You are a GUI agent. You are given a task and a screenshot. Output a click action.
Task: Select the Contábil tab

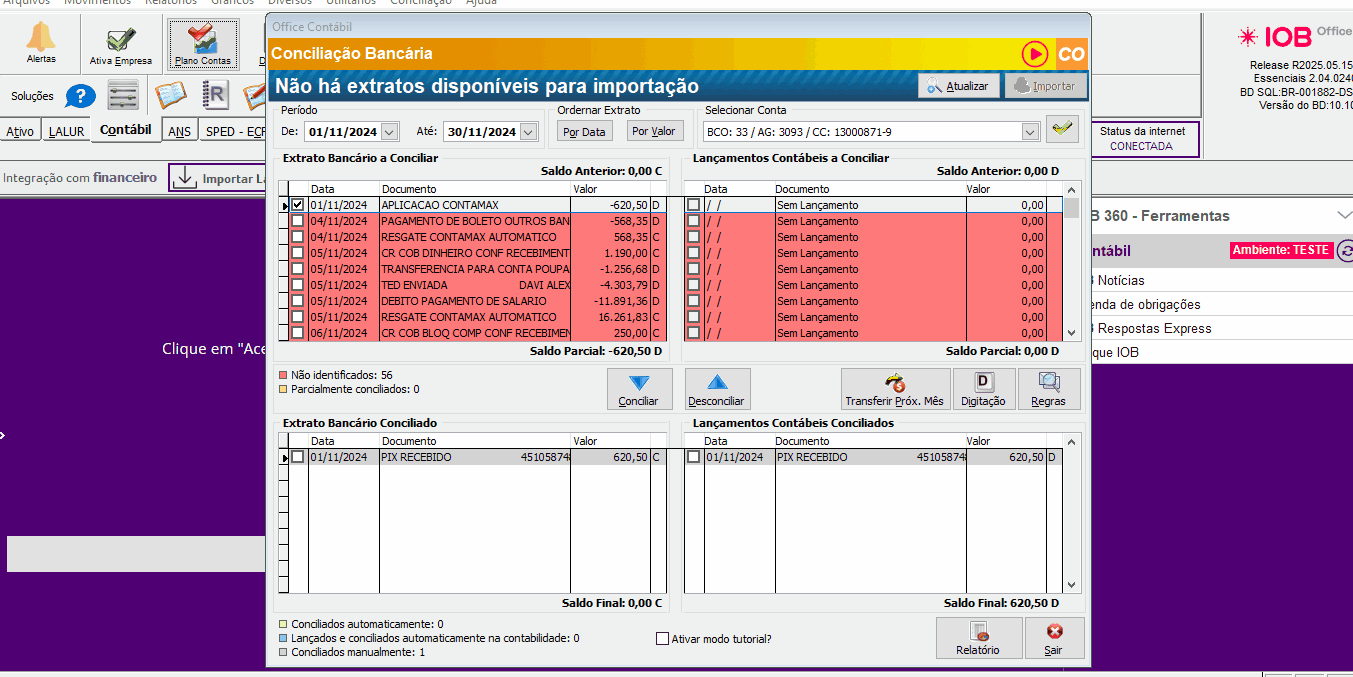[126, 130]
